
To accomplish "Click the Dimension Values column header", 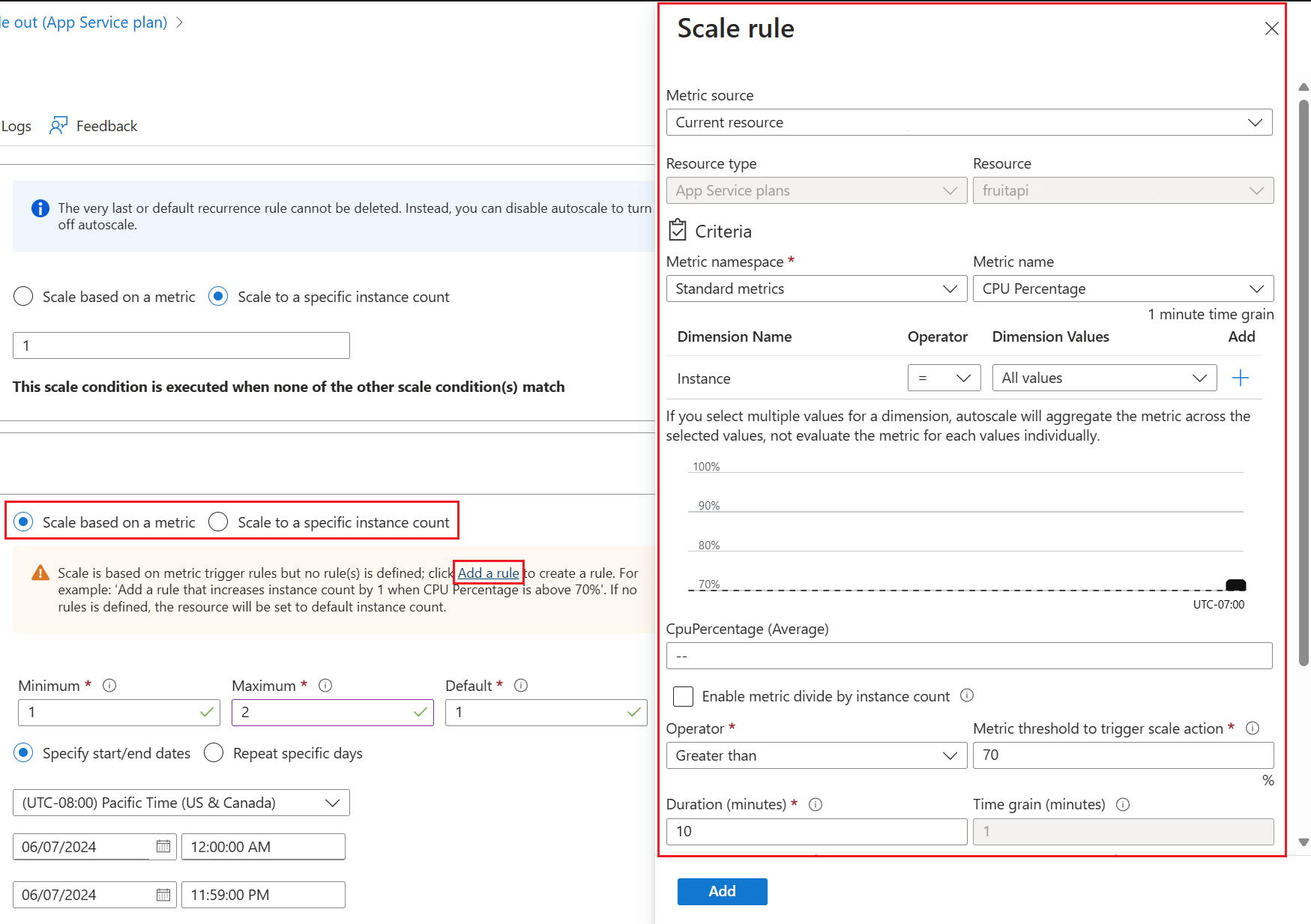I will point(1050,336).
